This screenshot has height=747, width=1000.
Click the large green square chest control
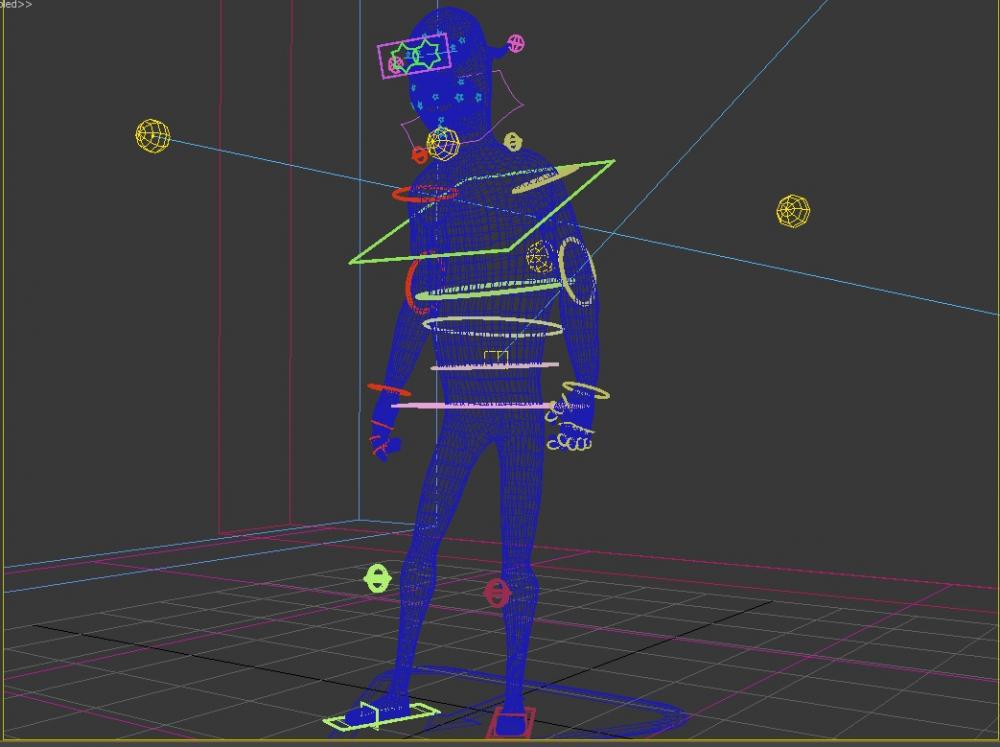[x=482, y=212]
